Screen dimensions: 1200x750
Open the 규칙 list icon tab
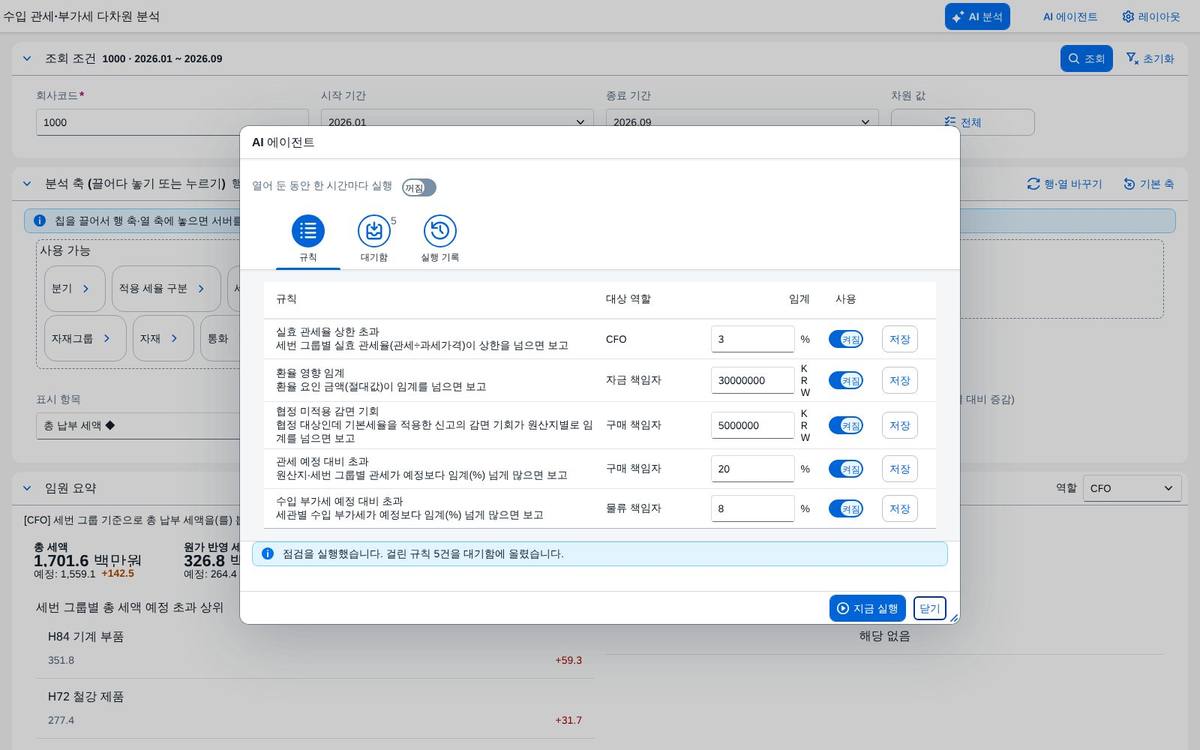[308, 231]
